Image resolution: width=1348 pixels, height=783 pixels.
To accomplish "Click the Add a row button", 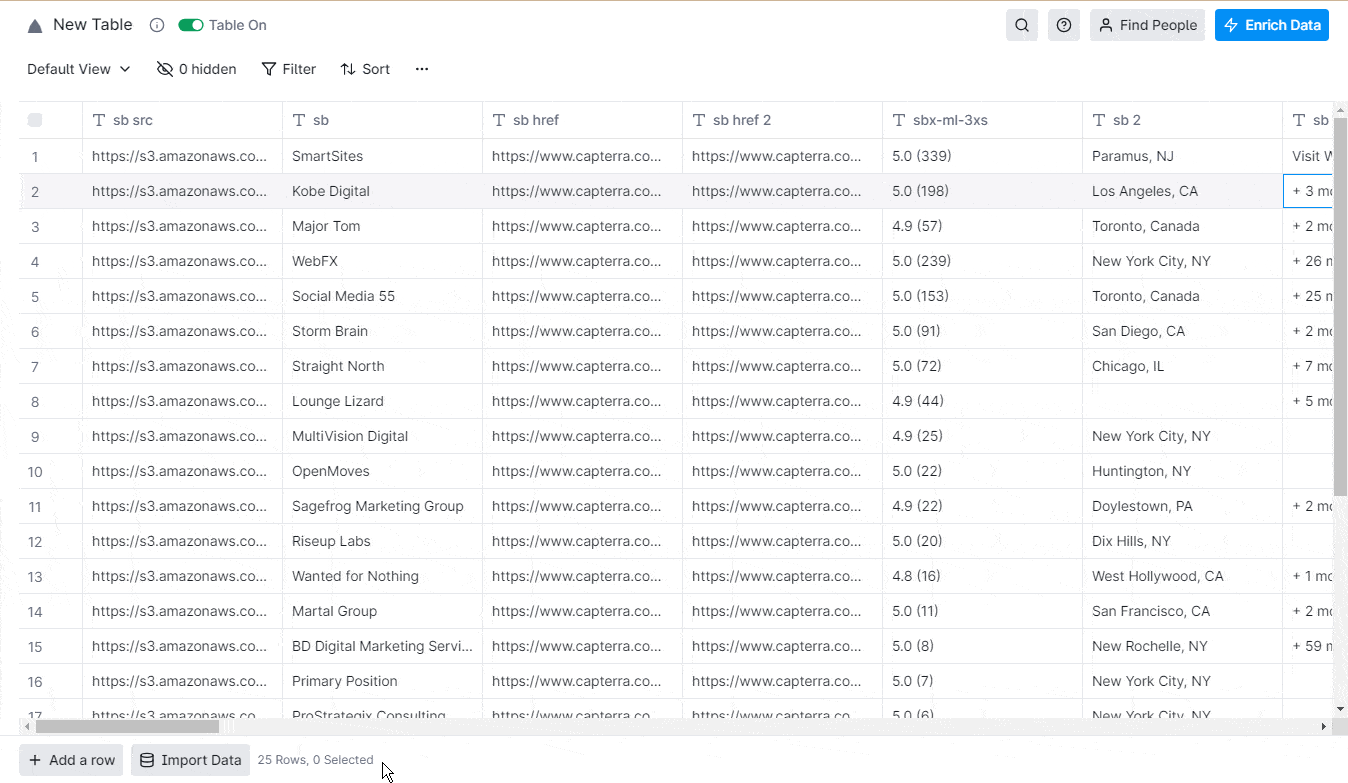I will [x=71, y=760].
